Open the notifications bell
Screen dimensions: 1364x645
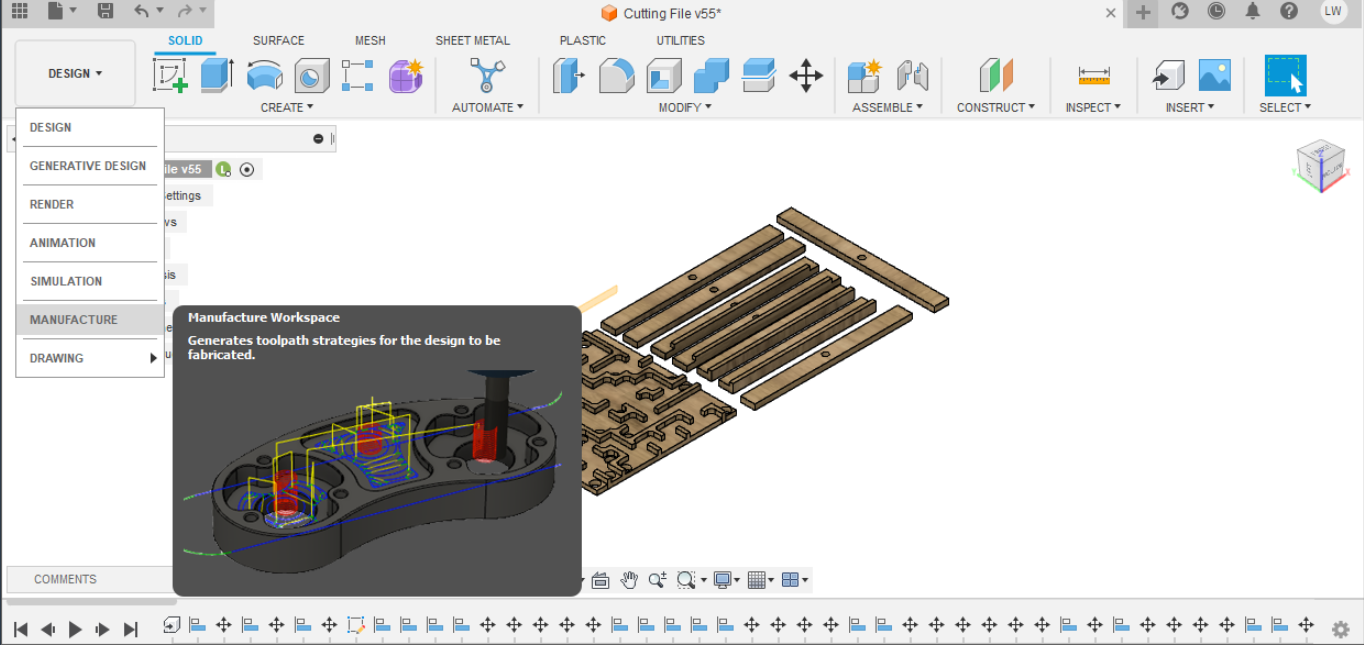1252,12
